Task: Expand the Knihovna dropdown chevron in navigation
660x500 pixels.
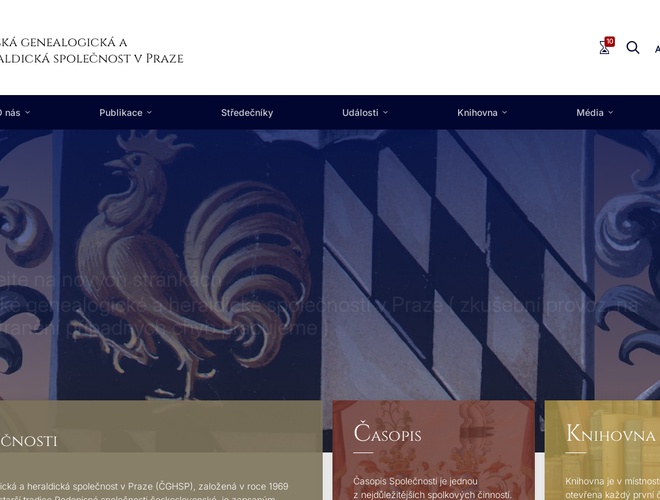Action: tap(504, 112)
